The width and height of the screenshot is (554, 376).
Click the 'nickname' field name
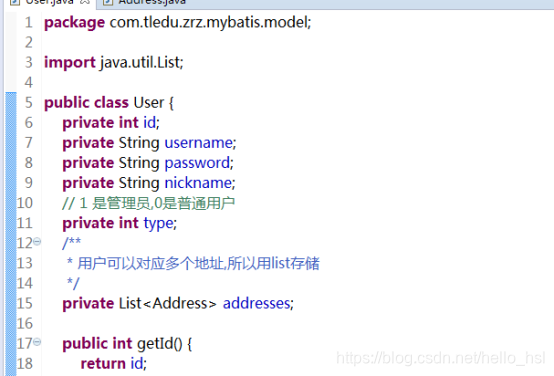[199, 183]
